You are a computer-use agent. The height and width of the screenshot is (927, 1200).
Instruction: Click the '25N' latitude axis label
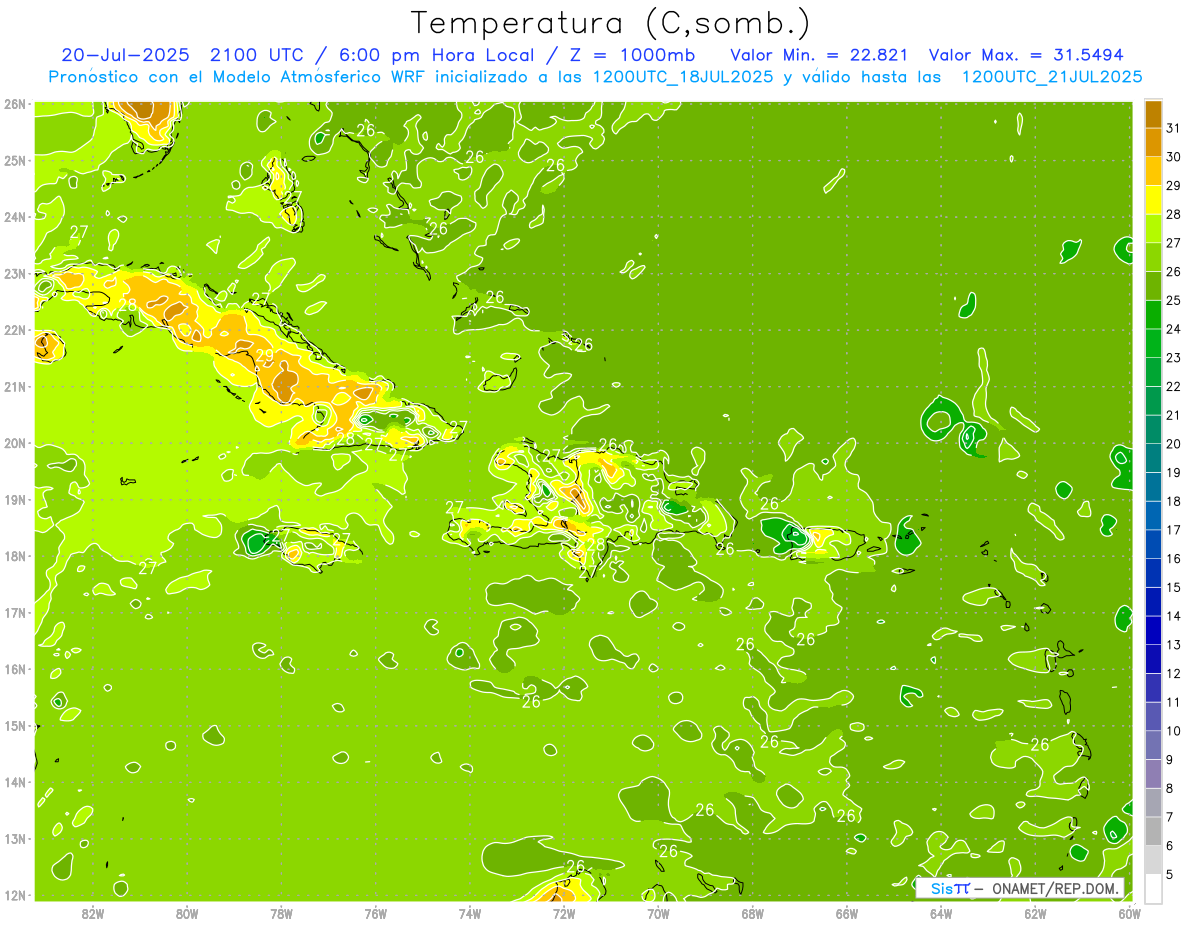[15, 160]
